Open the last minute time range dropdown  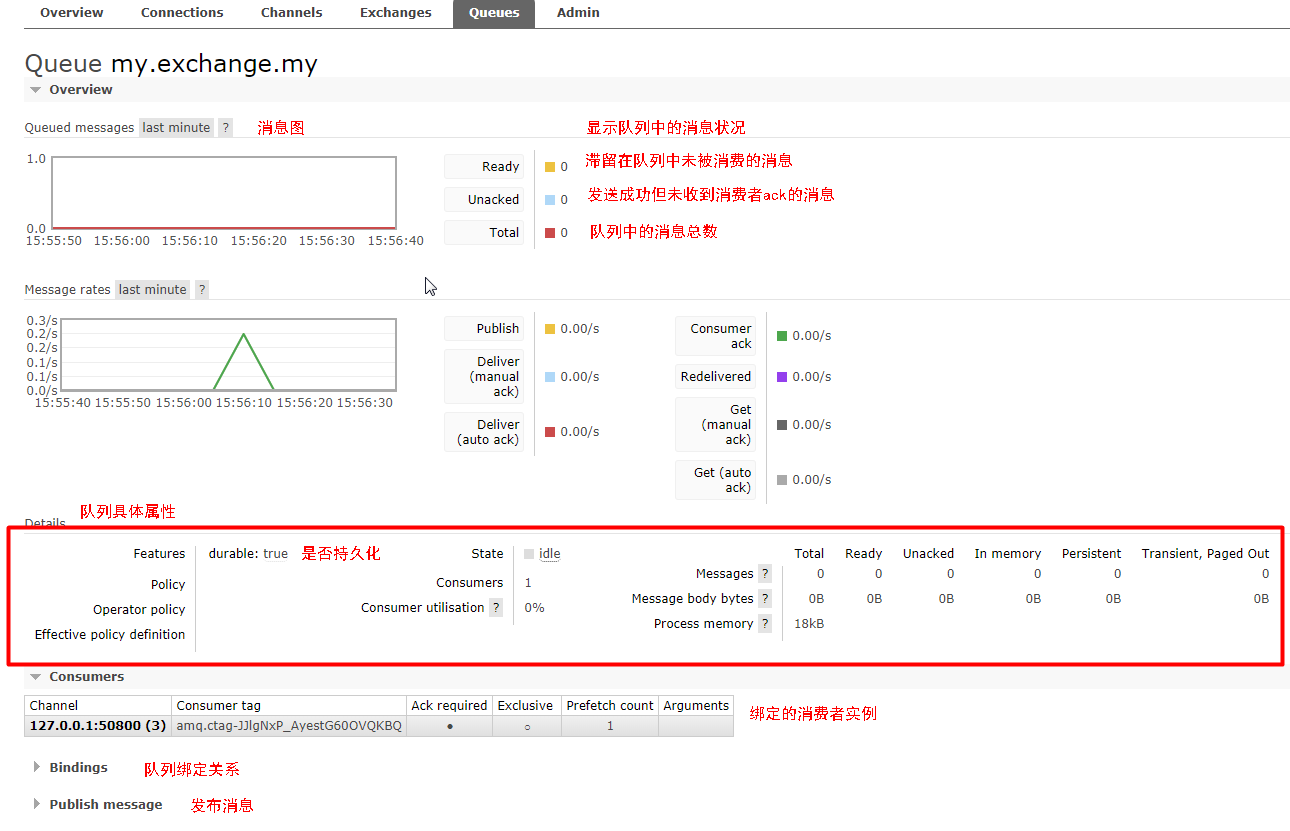(176, 127)
